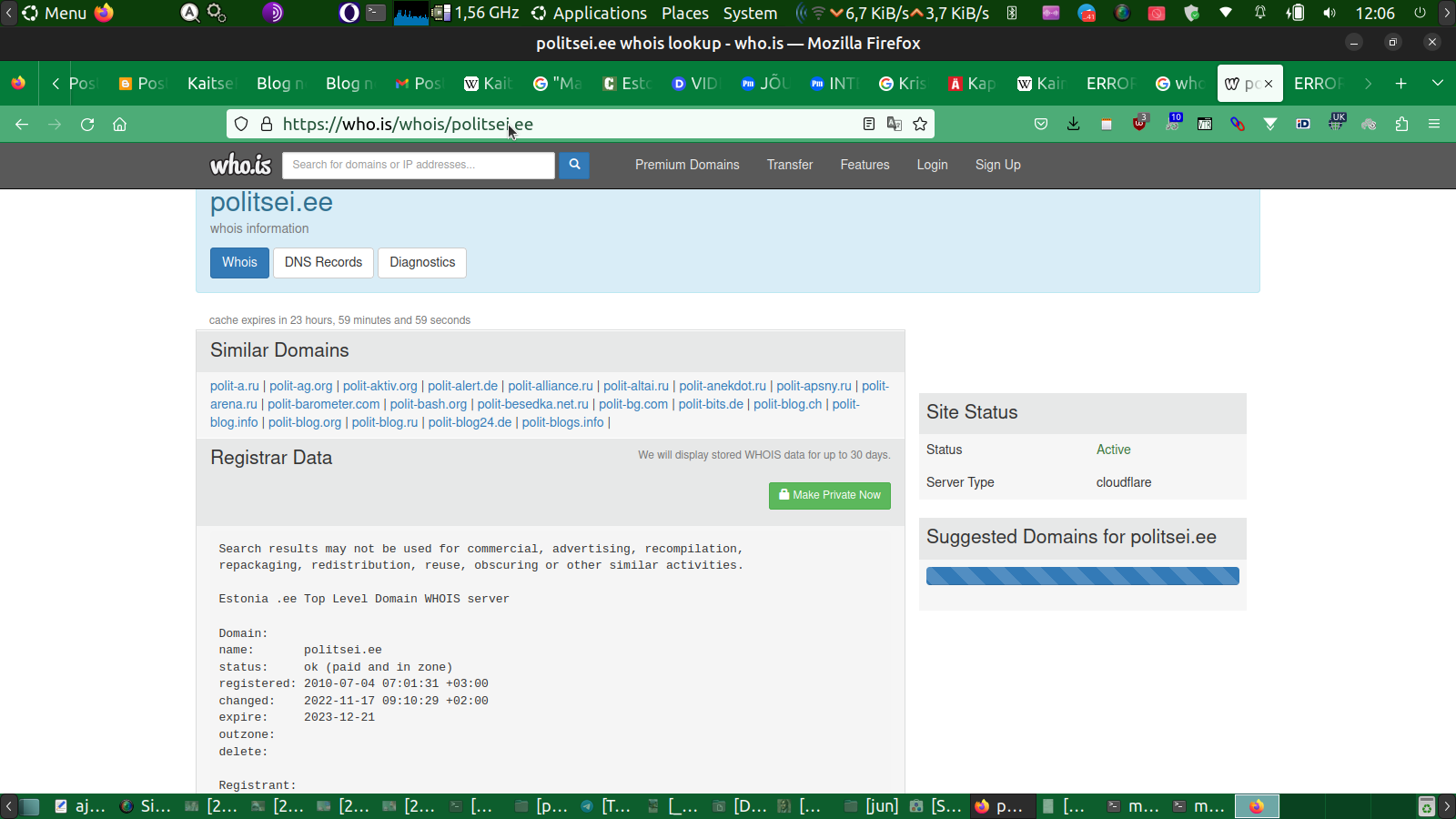Open the Firefox home page
1456x819 pixels.
pos(119,125)
